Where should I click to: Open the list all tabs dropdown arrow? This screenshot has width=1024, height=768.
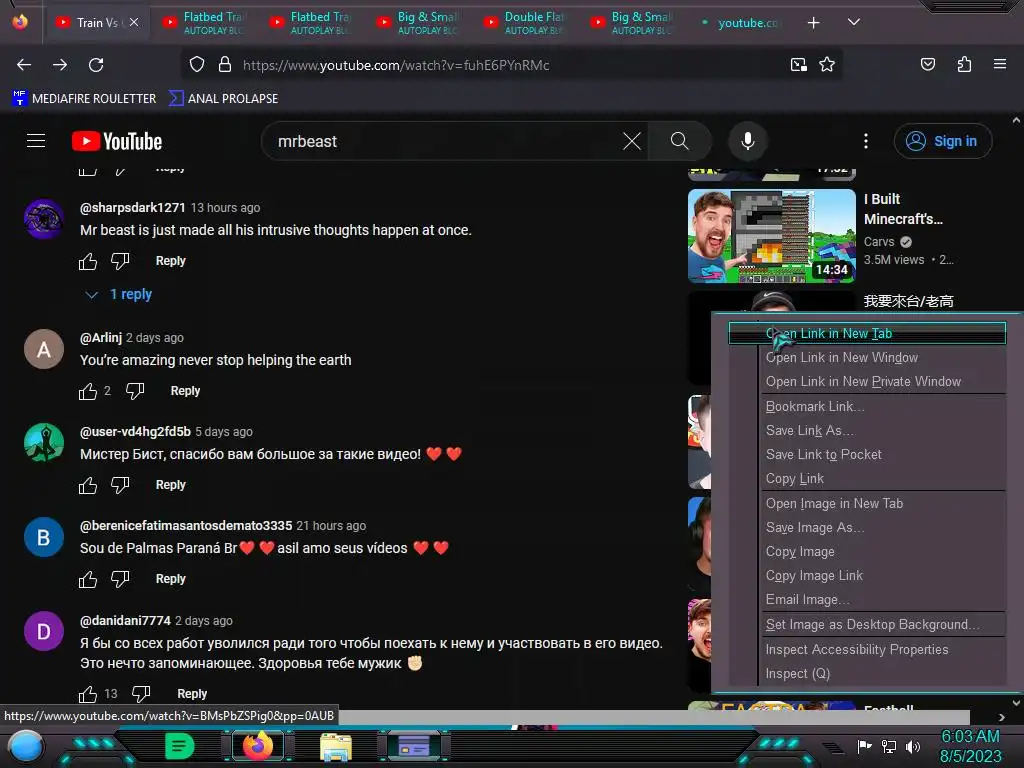[x=854, y=22]
